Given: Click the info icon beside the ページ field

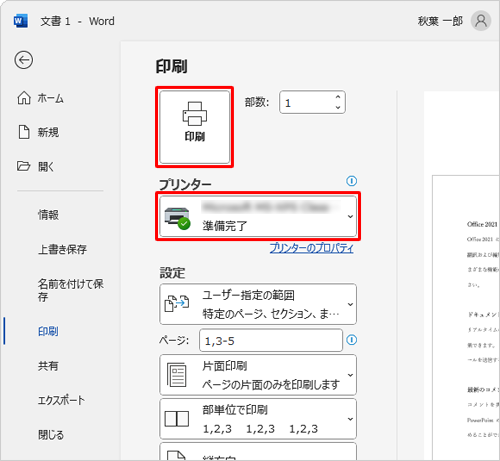Looking at the screenshot, I should point(352,340).
